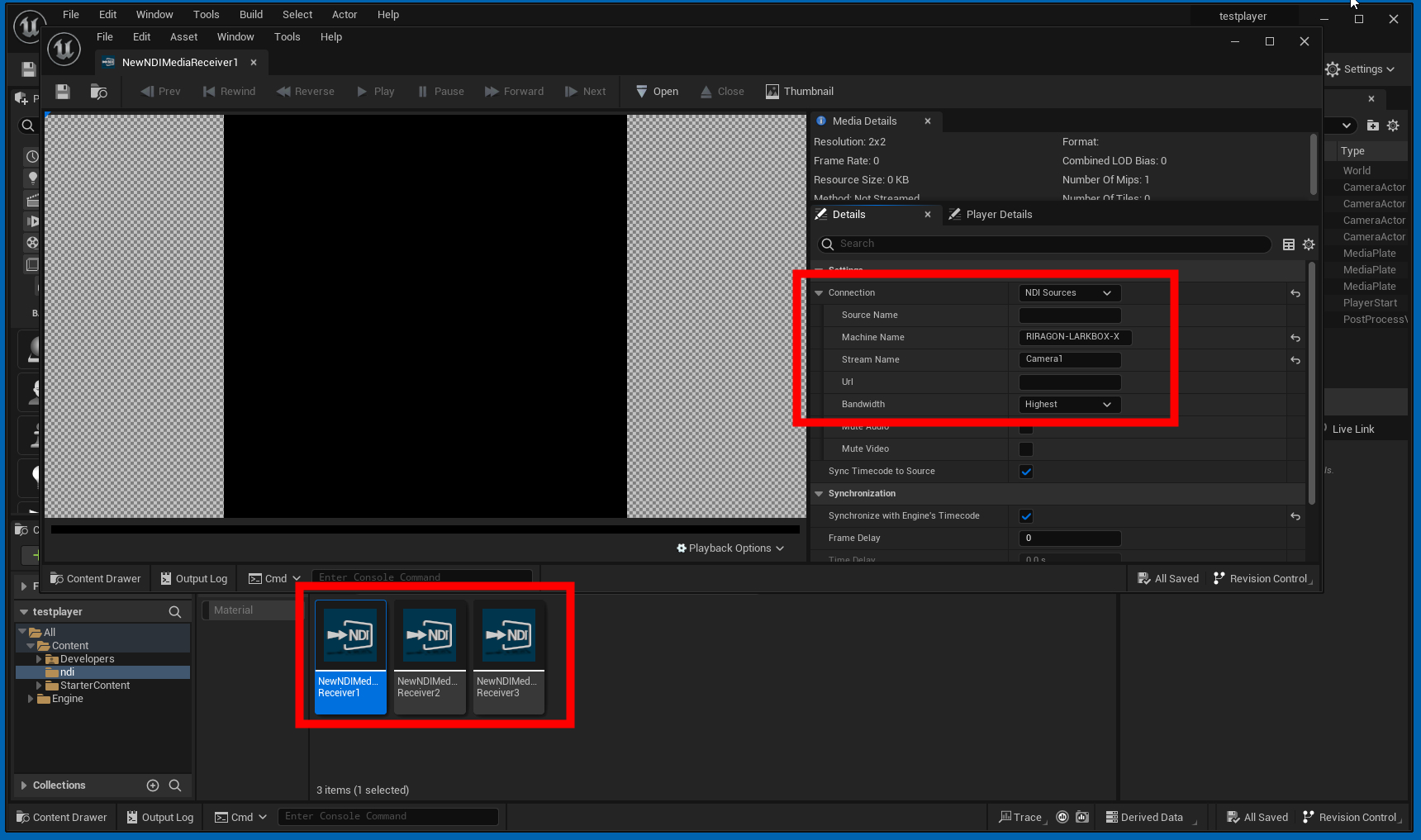Click the Stream Name input field
1421x840 pixels.
tap(1069, 360)
